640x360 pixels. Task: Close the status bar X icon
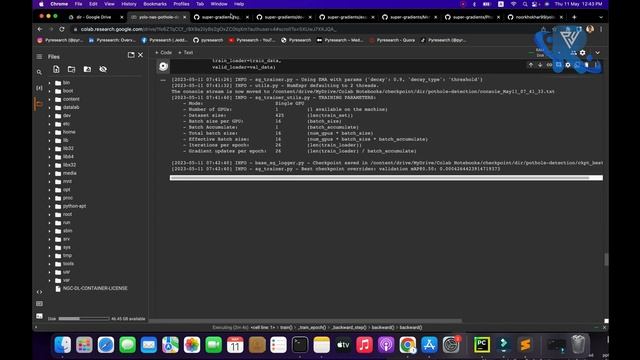tap(604, 327)
